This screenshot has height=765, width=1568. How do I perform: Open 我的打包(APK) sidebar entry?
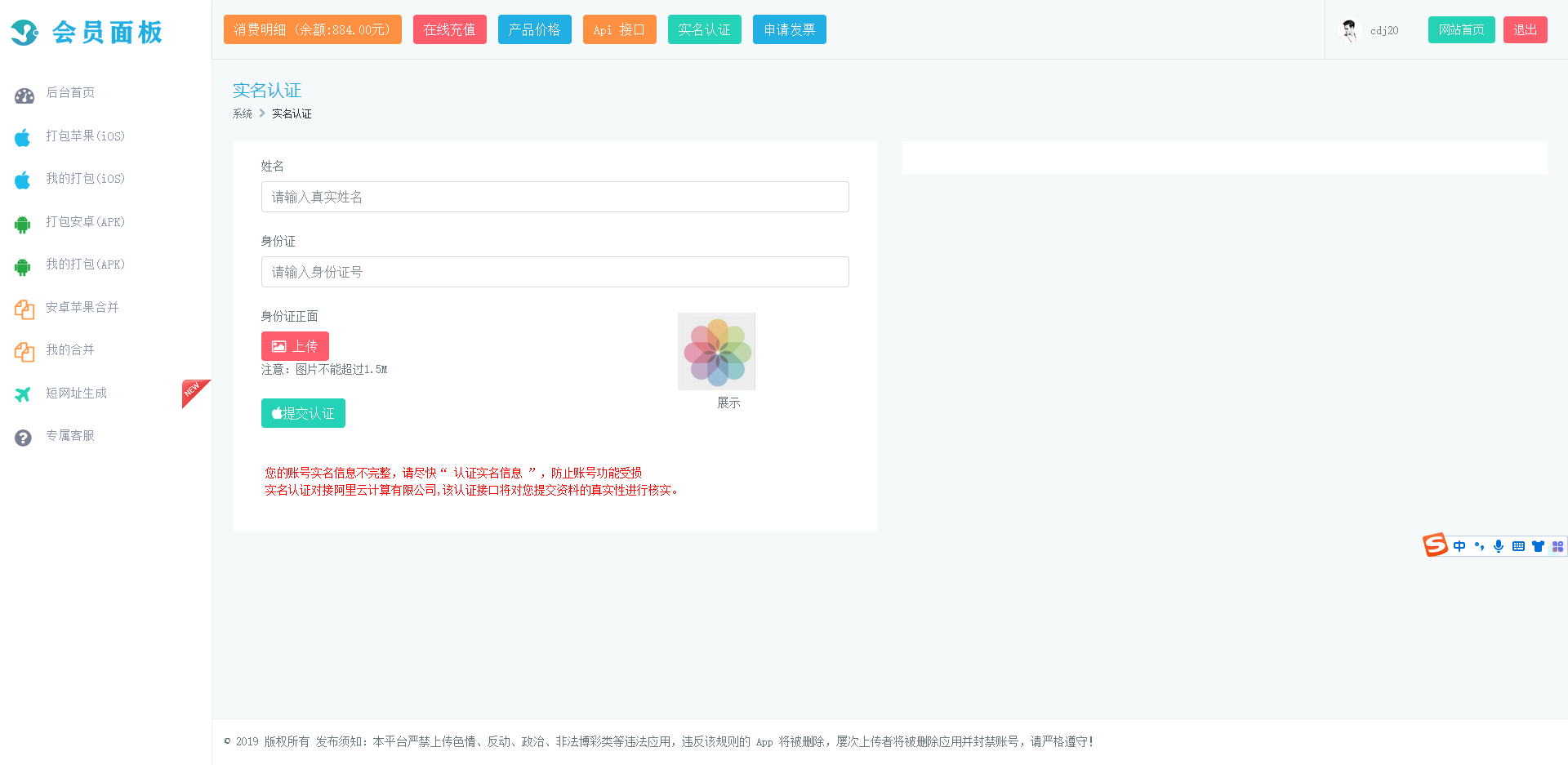coord(85,265)
